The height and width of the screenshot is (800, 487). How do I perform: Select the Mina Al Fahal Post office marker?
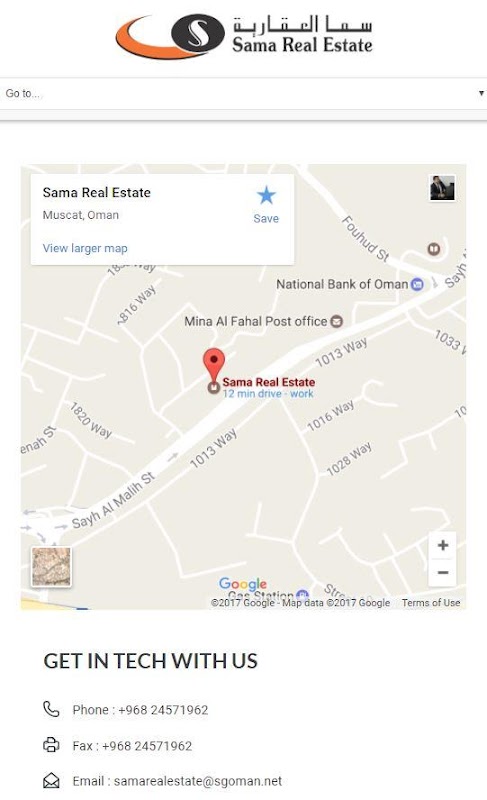(x=337, y=321)
